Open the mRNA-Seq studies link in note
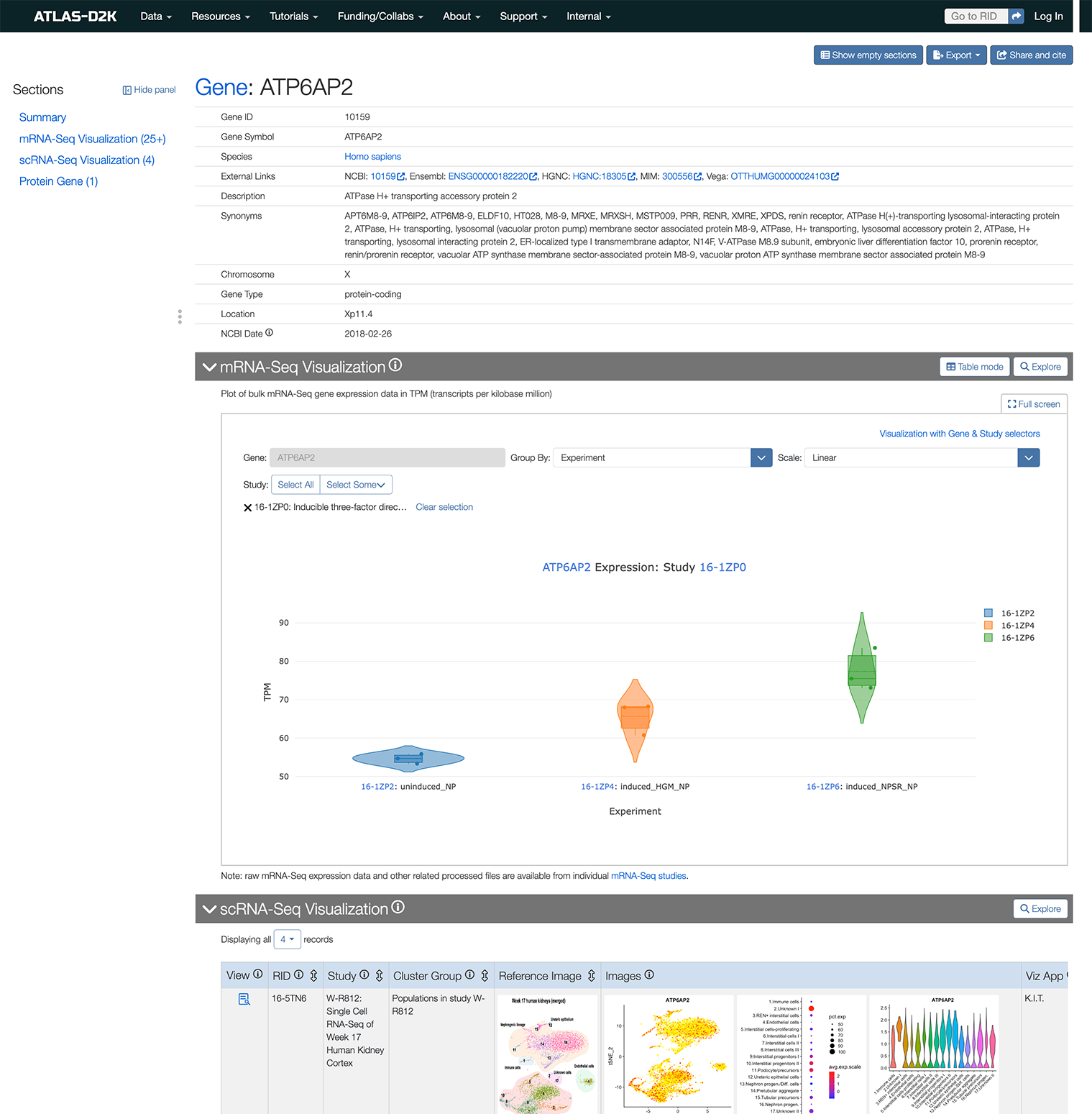1092x1114 pixels. 648,876
